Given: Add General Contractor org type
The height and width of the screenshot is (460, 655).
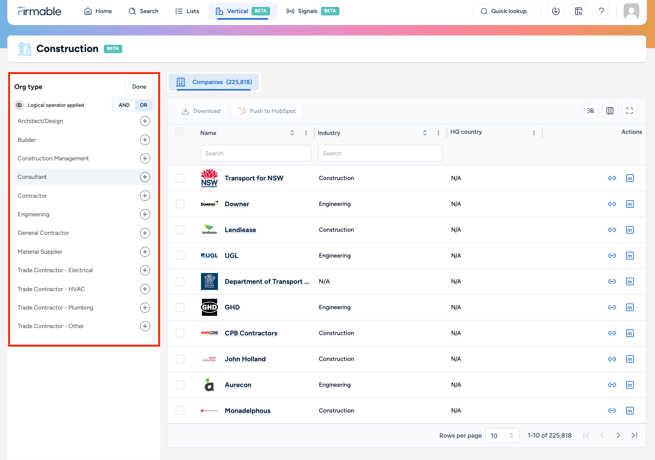Looking at the screenshot, I should tap(145, 233).
